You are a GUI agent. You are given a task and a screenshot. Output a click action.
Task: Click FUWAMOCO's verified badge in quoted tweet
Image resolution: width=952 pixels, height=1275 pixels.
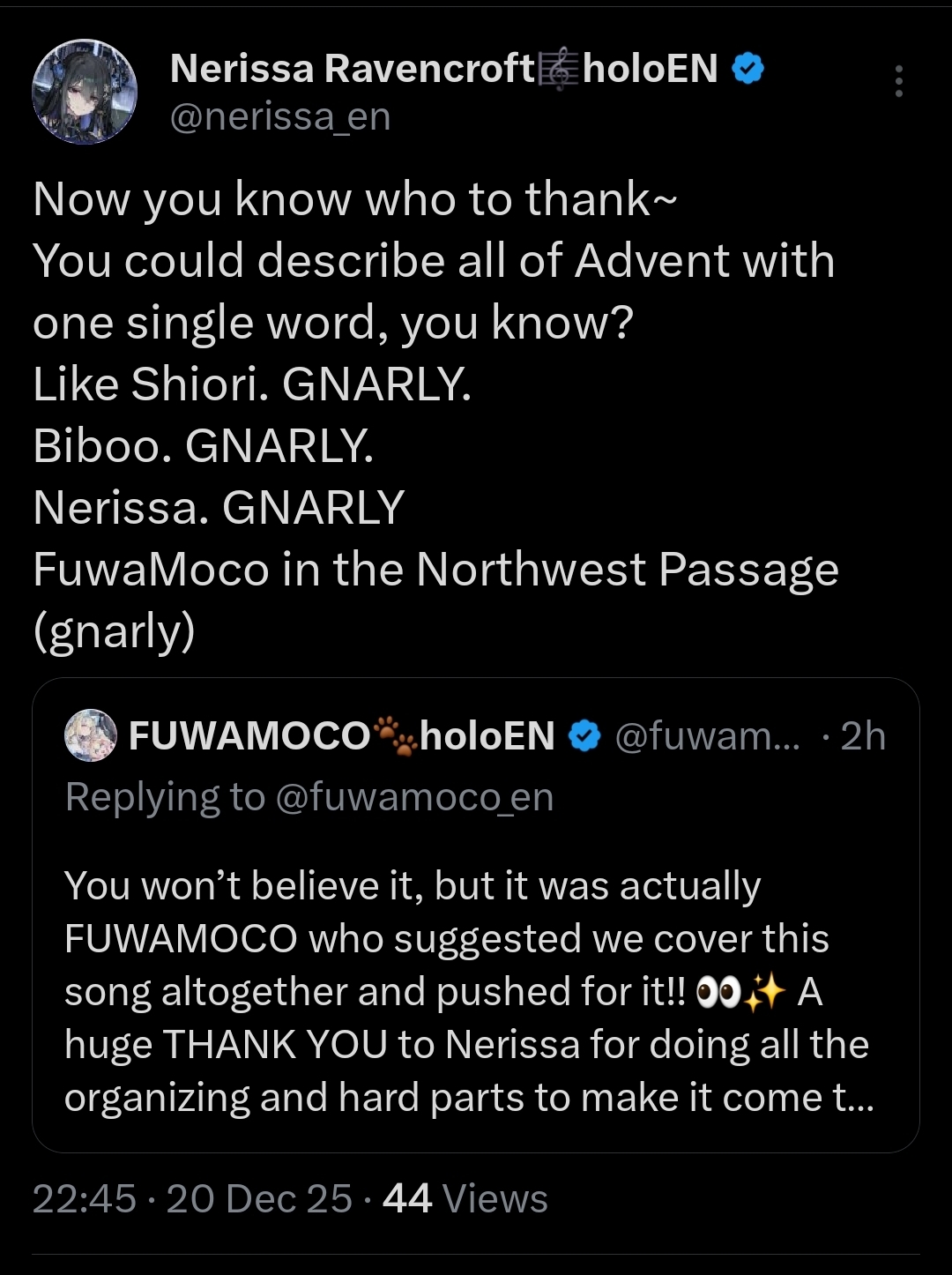point(584,735)
